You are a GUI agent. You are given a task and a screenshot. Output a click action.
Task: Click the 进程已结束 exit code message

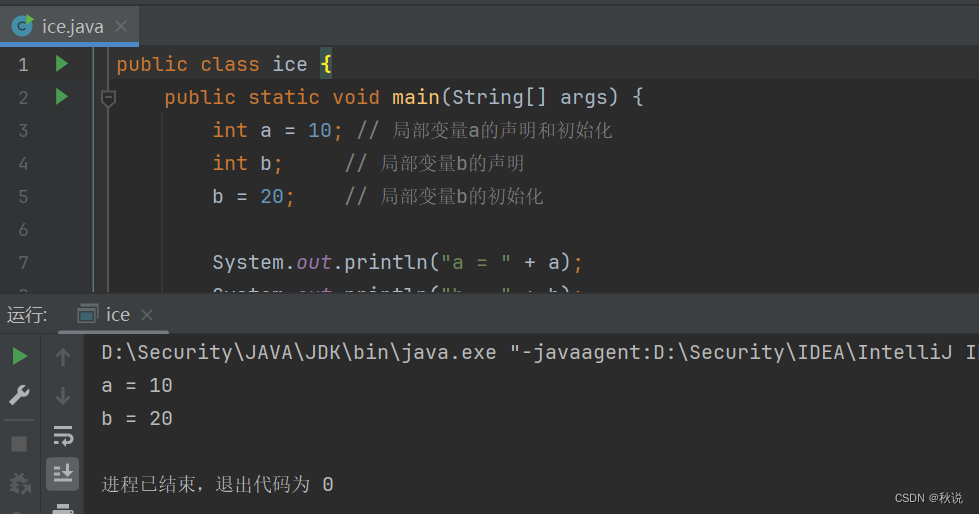pos(217,485)
